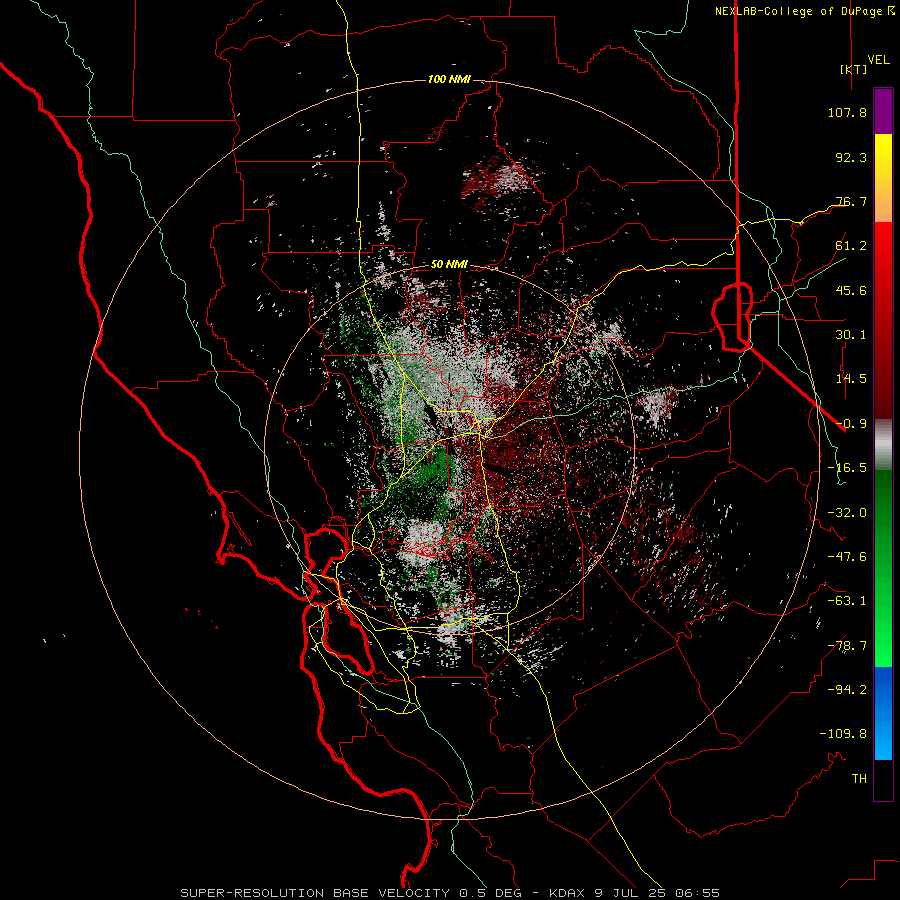Screen dimensions: 900x900
Task: Click the 100 NMI range ring label
Action: tap(449, 79)
